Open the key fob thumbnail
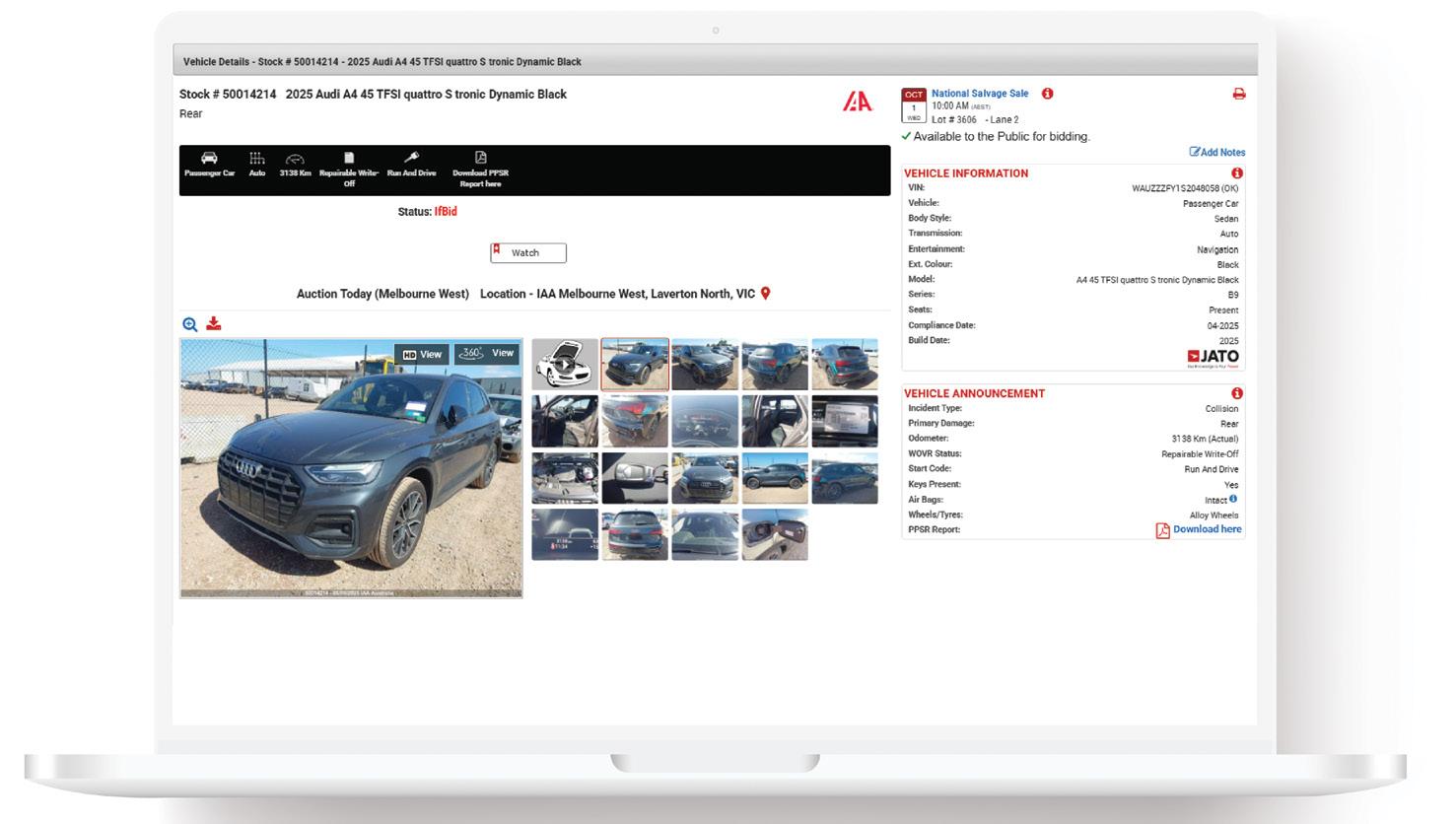The image size is (1456, 824). [635, 478]
